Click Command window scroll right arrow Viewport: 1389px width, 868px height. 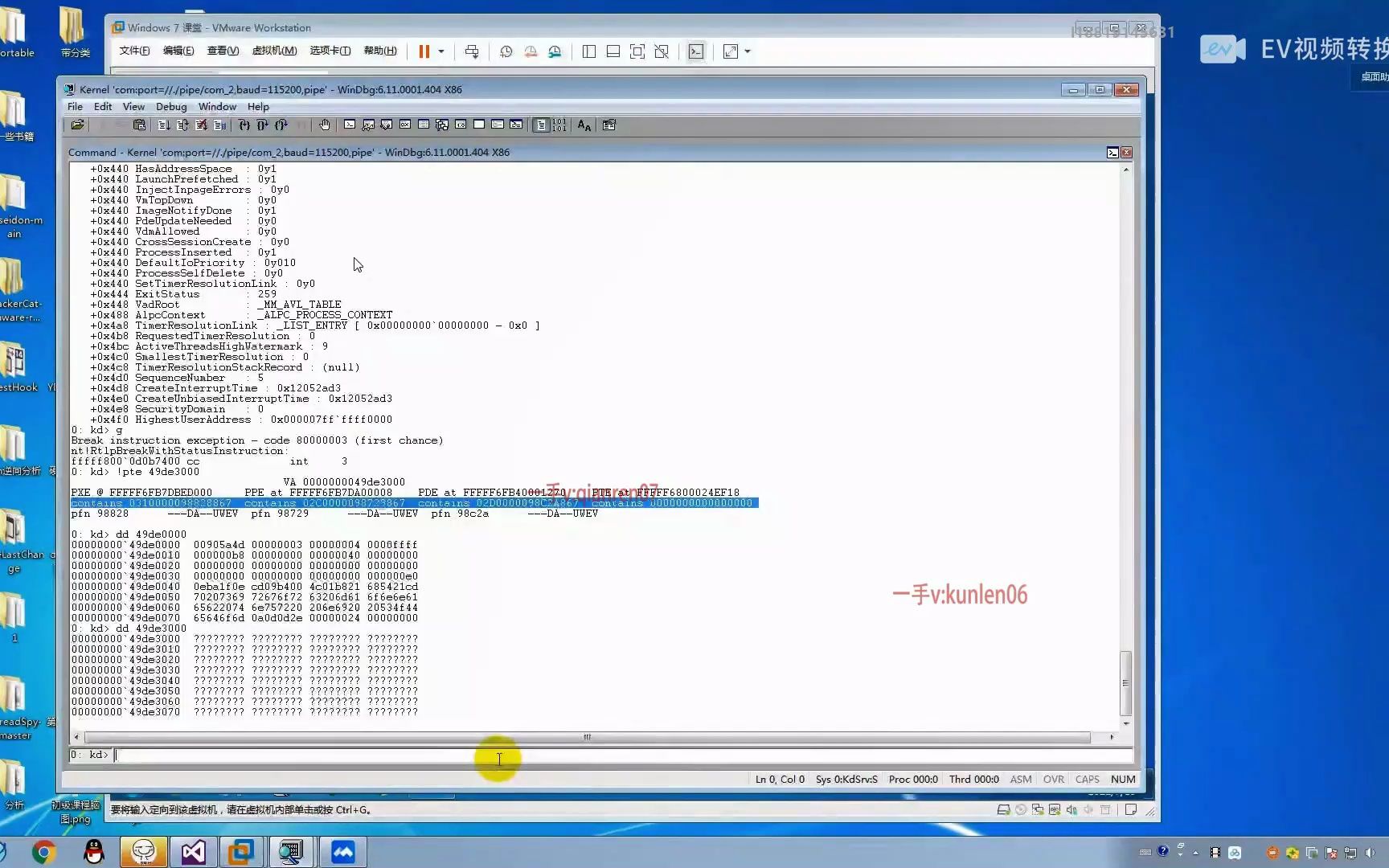tap(1112, 737)
